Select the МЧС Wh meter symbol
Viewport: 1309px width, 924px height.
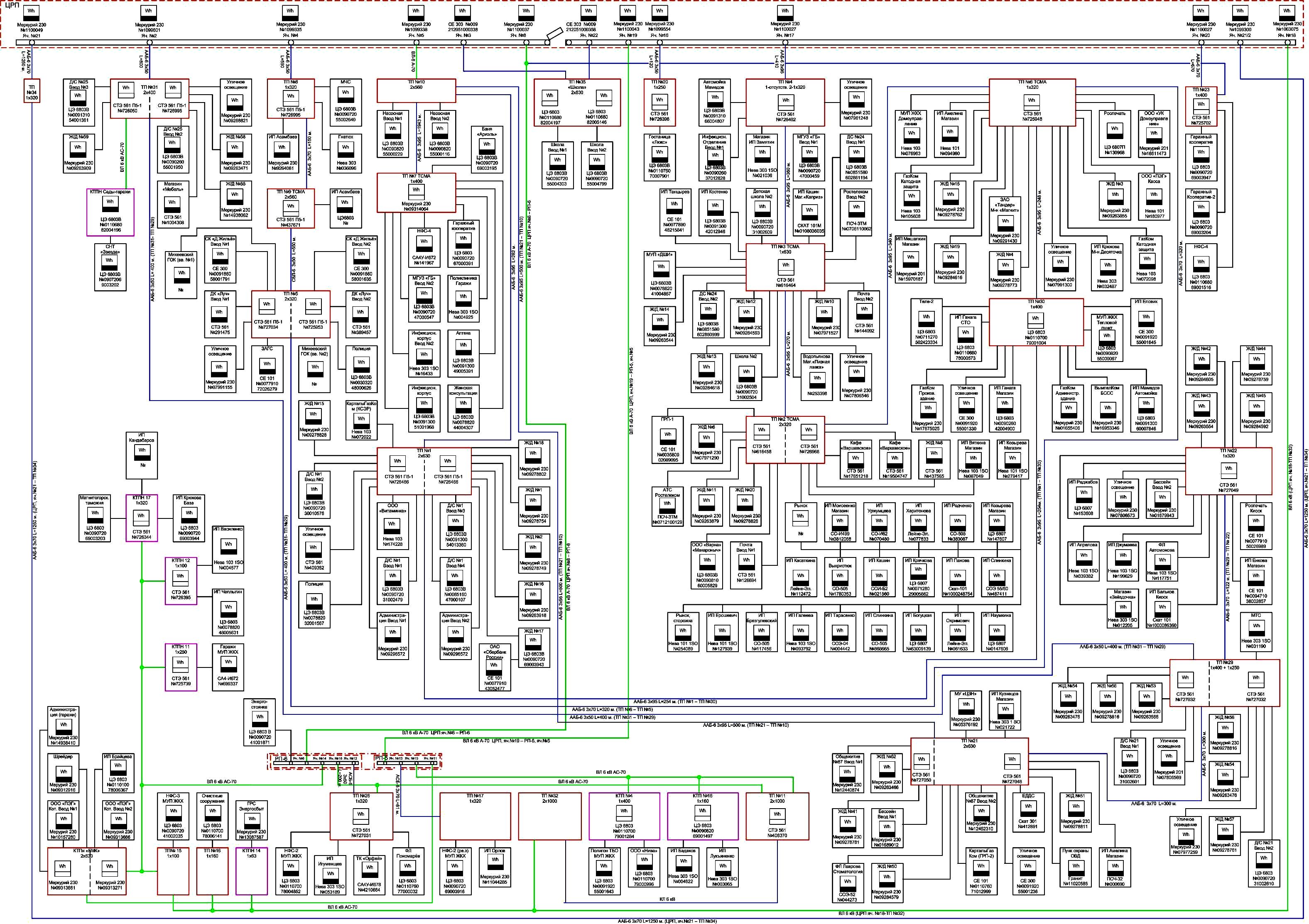[346, 95]
